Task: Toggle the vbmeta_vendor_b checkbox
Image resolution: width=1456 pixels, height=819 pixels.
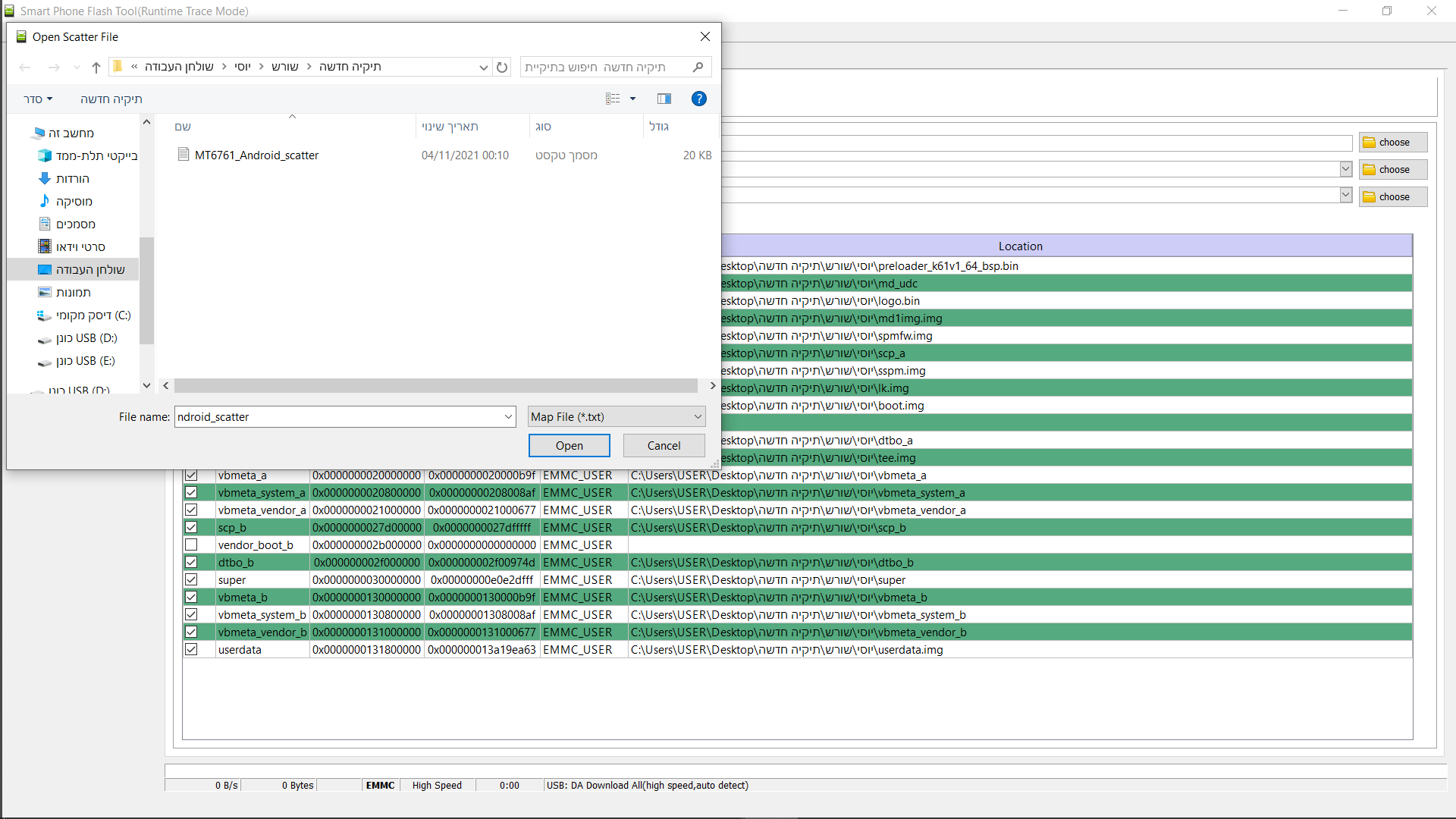Action: 191,632
